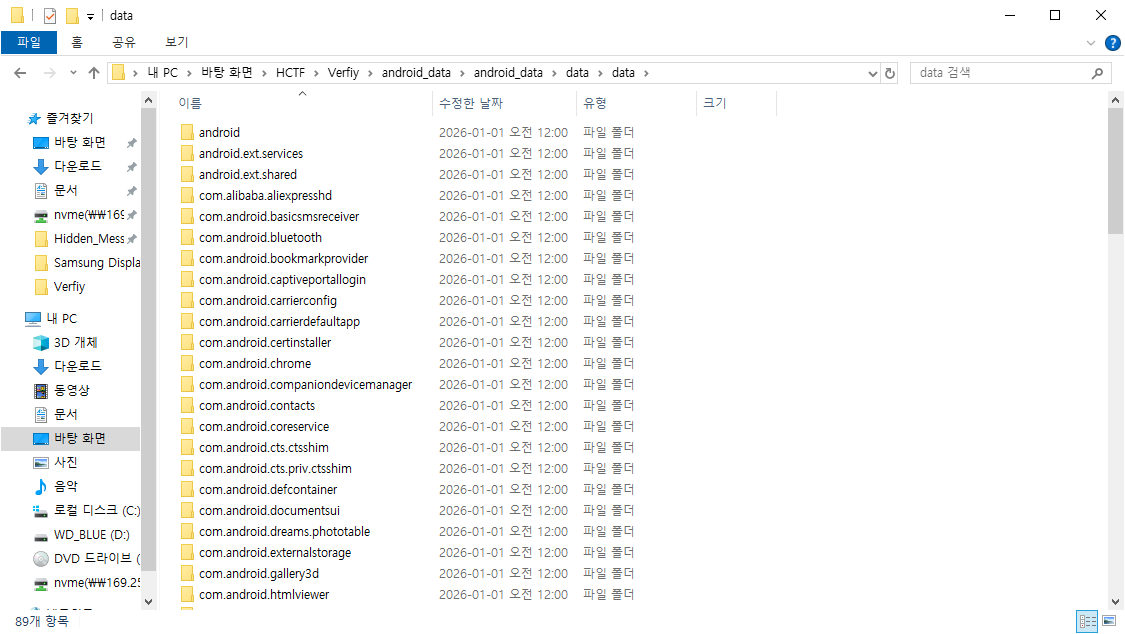
Task: Open the 파일 menu tab
Action: click(x=29, y=42)
